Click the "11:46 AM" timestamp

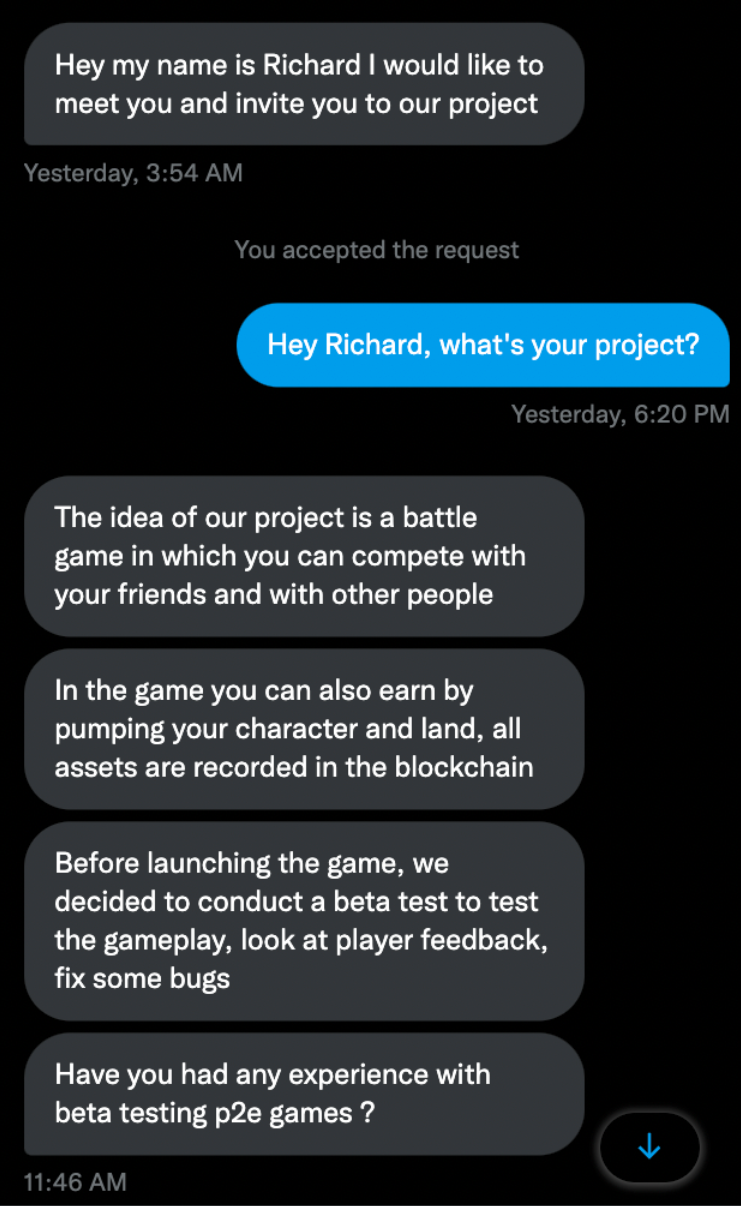tap(75, 1182)
